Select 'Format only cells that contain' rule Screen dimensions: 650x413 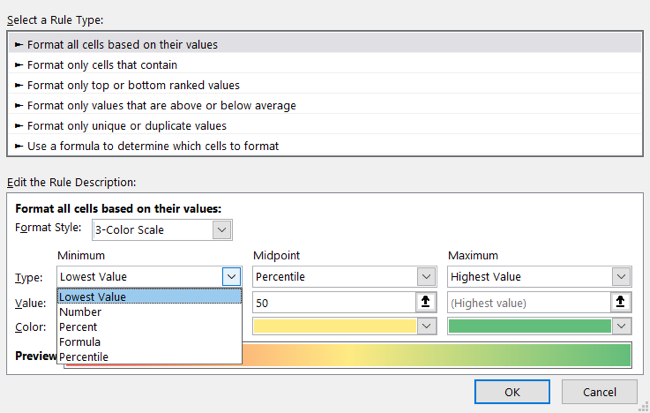pyautogui.click(x=102, y=65)
